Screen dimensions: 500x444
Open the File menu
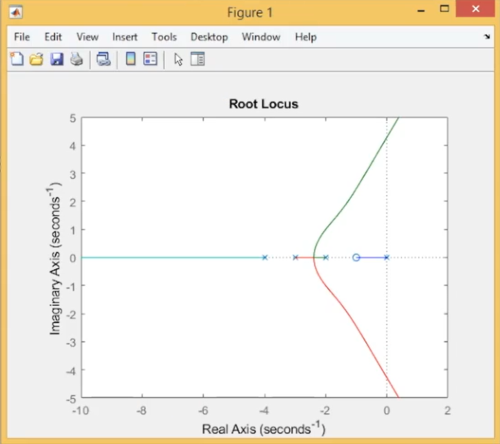pyautogui.click(x=22, y=37)
